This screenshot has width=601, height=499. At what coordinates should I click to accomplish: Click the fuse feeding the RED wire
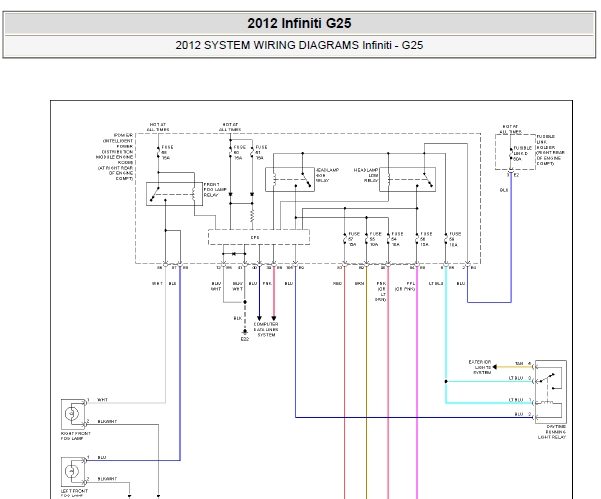(x=345, y=239)
